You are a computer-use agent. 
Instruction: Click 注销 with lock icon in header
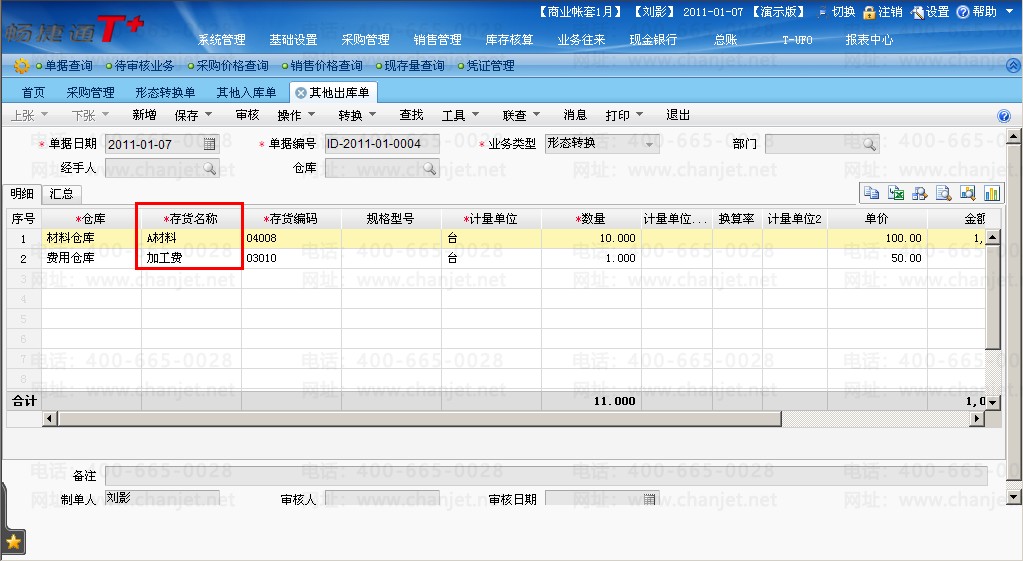tap(883, 12)
